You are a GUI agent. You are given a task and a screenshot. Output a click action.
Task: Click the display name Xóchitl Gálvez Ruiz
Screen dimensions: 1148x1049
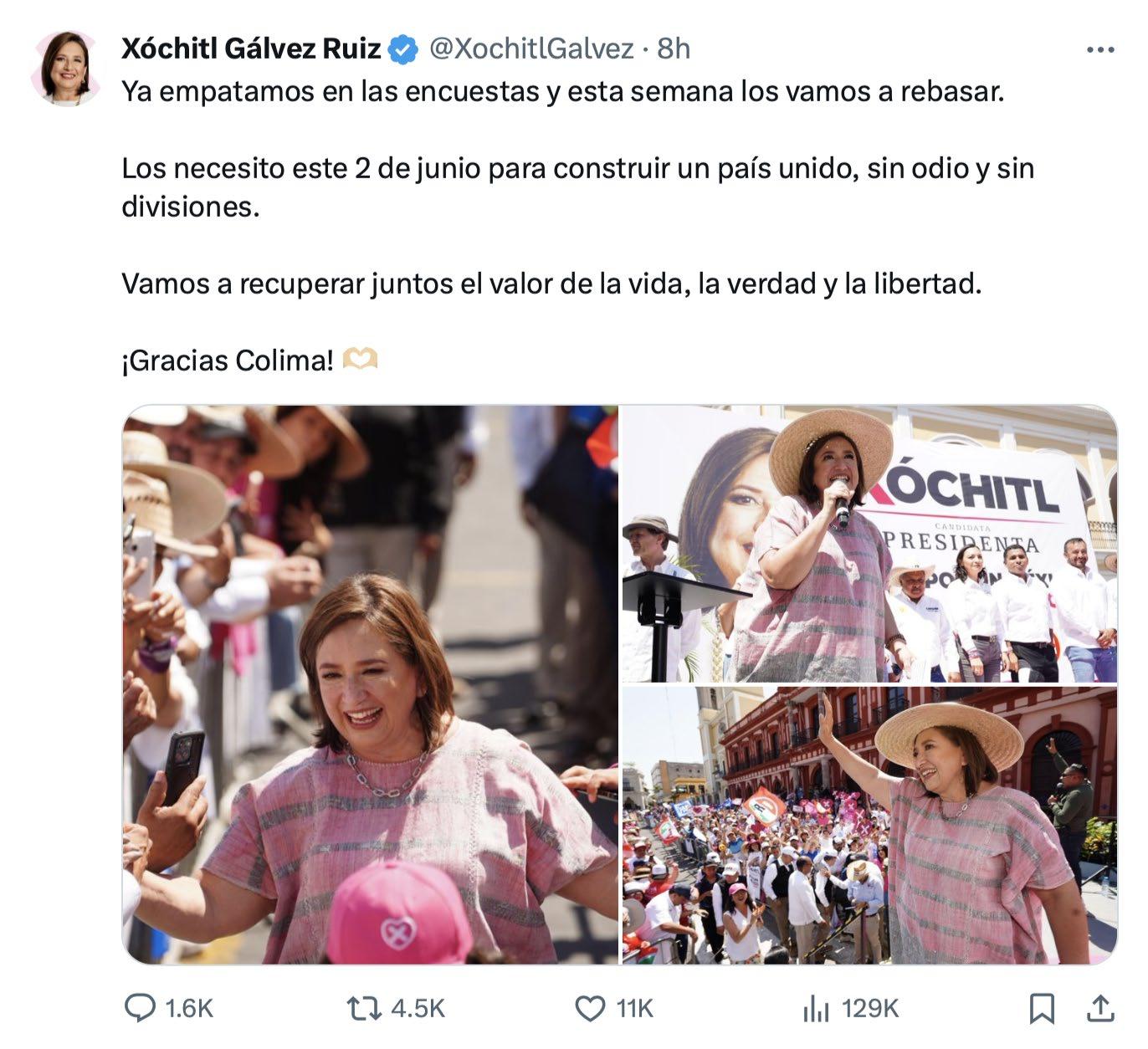click(x=251, y=49)
